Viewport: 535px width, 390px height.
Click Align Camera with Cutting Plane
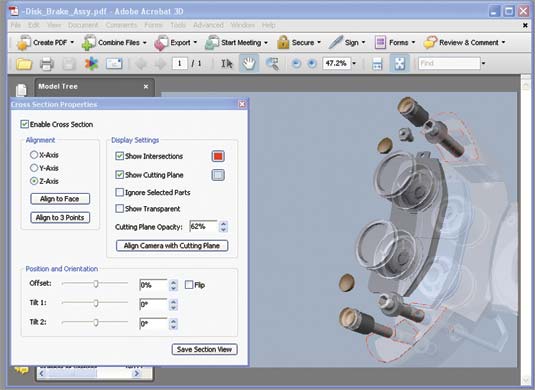pos(172,246)
